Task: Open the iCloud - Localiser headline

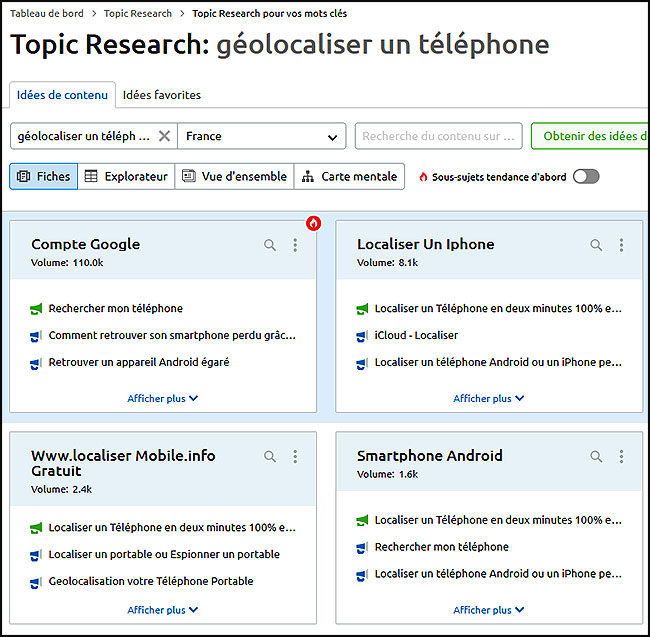Action: click(416, 335)
